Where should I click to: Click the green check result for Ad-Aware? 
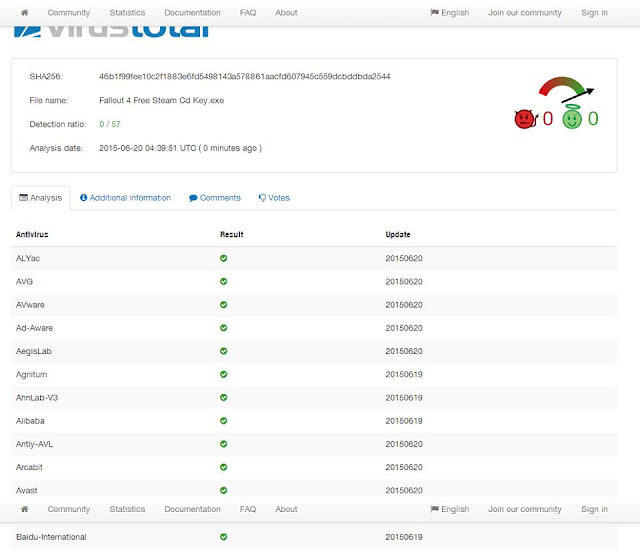coord(224,328)
